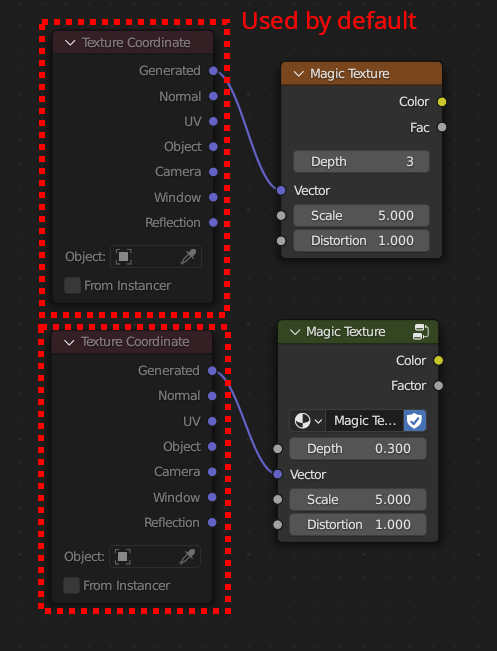Click Camera output socket of upper Texture Coordinate

point(213,172)
